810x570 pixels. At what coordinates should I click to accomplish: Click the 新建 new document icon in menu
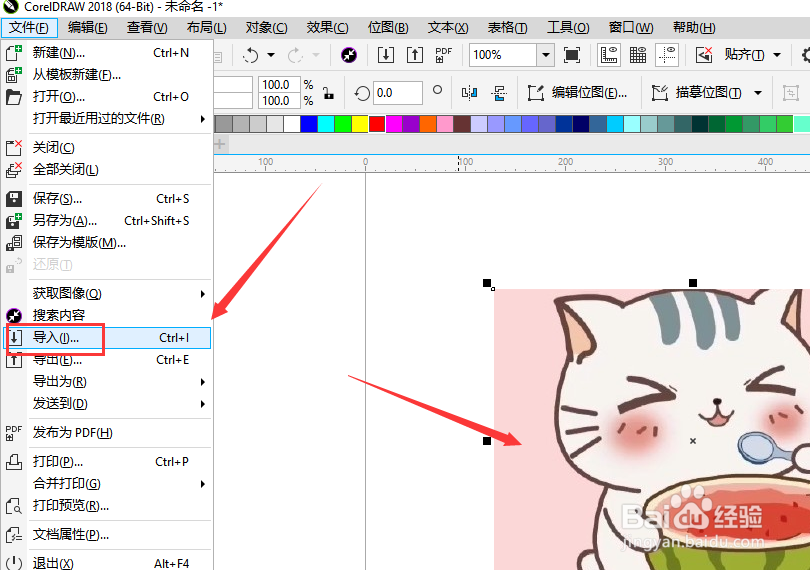pos(14,53)
